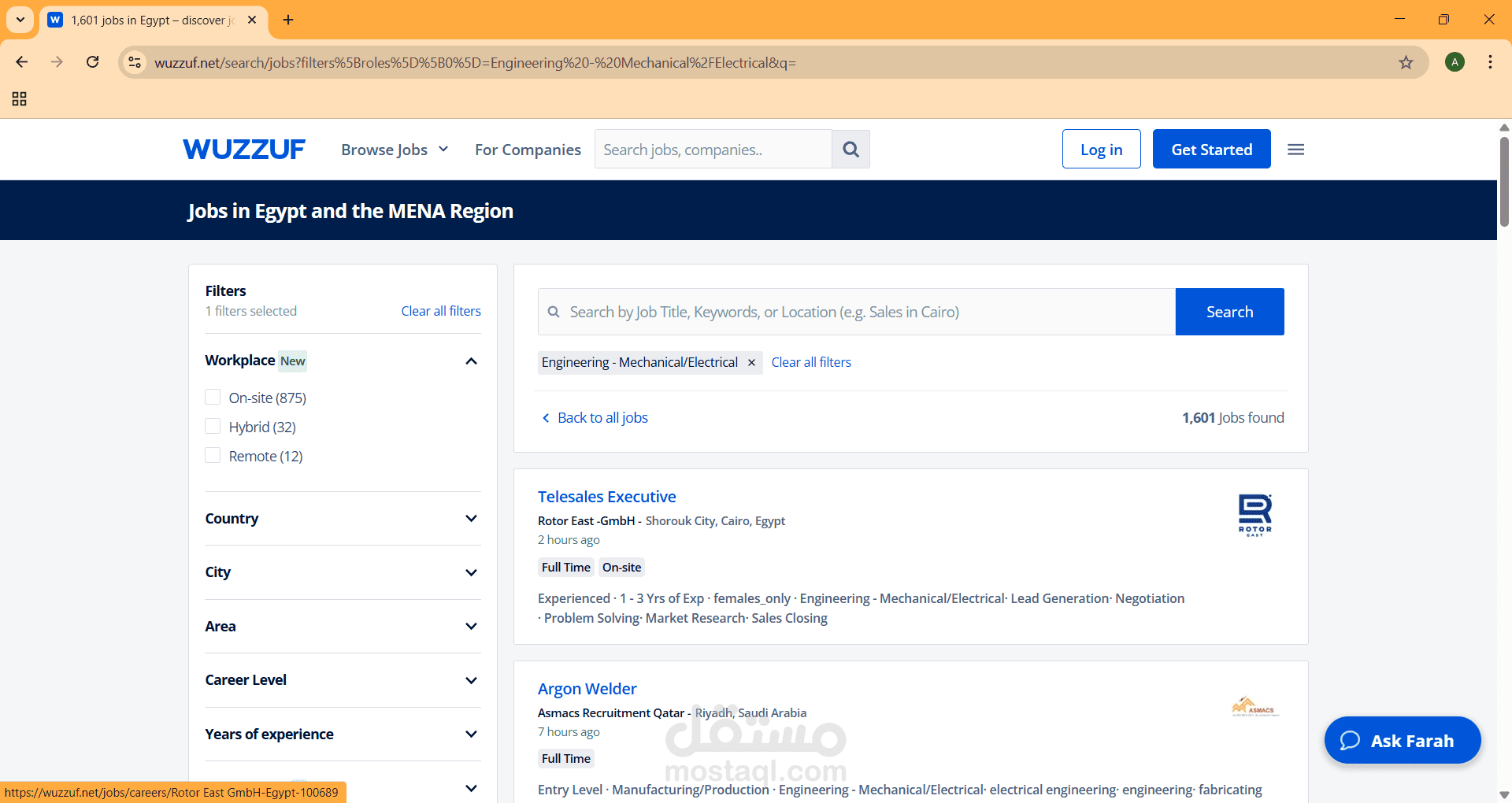
Task: Expand the Years of experience filter
Action: point(471,735)
